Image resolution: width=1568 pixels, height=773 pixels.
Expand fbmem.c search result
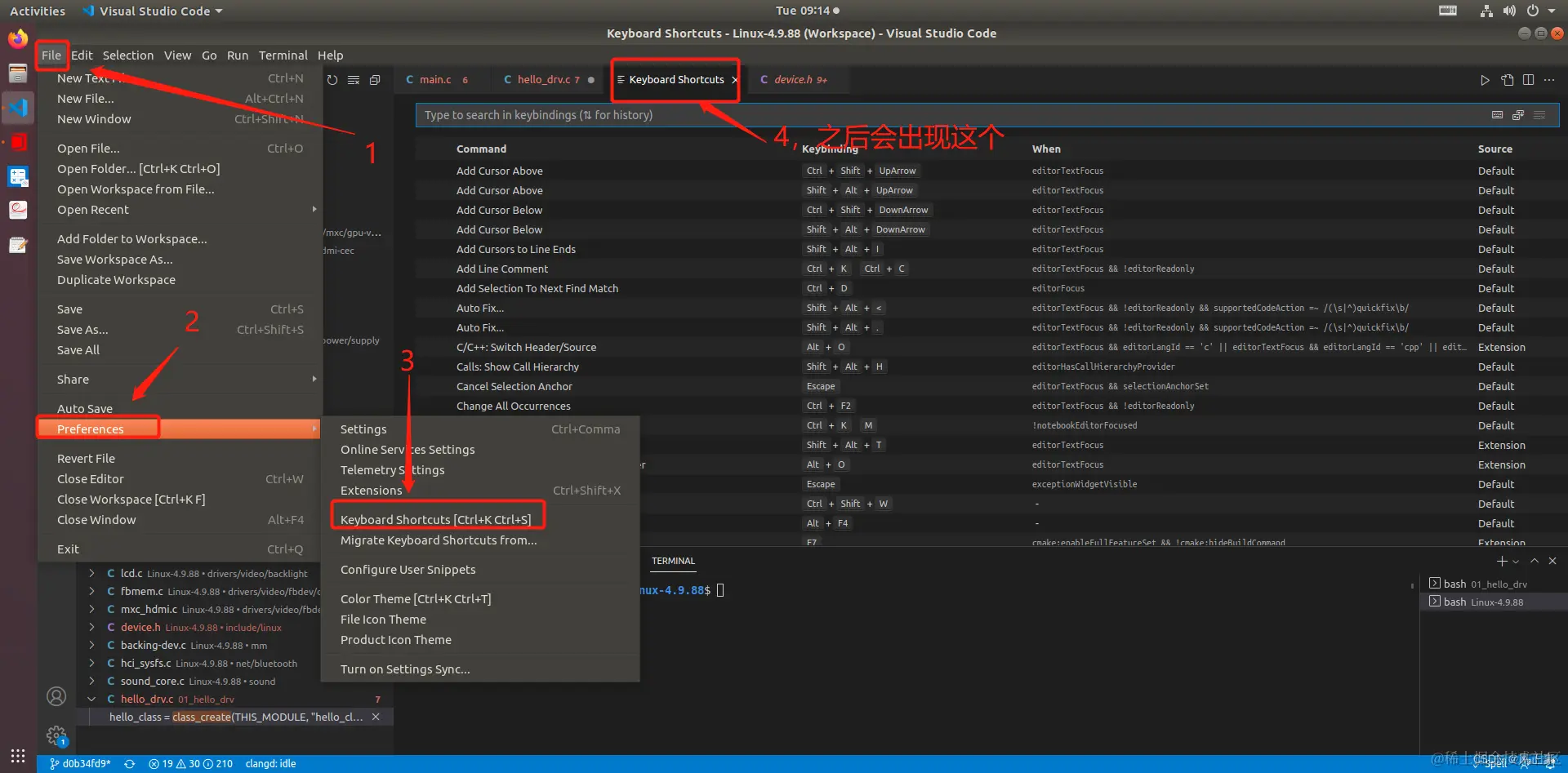click(91, 592)
